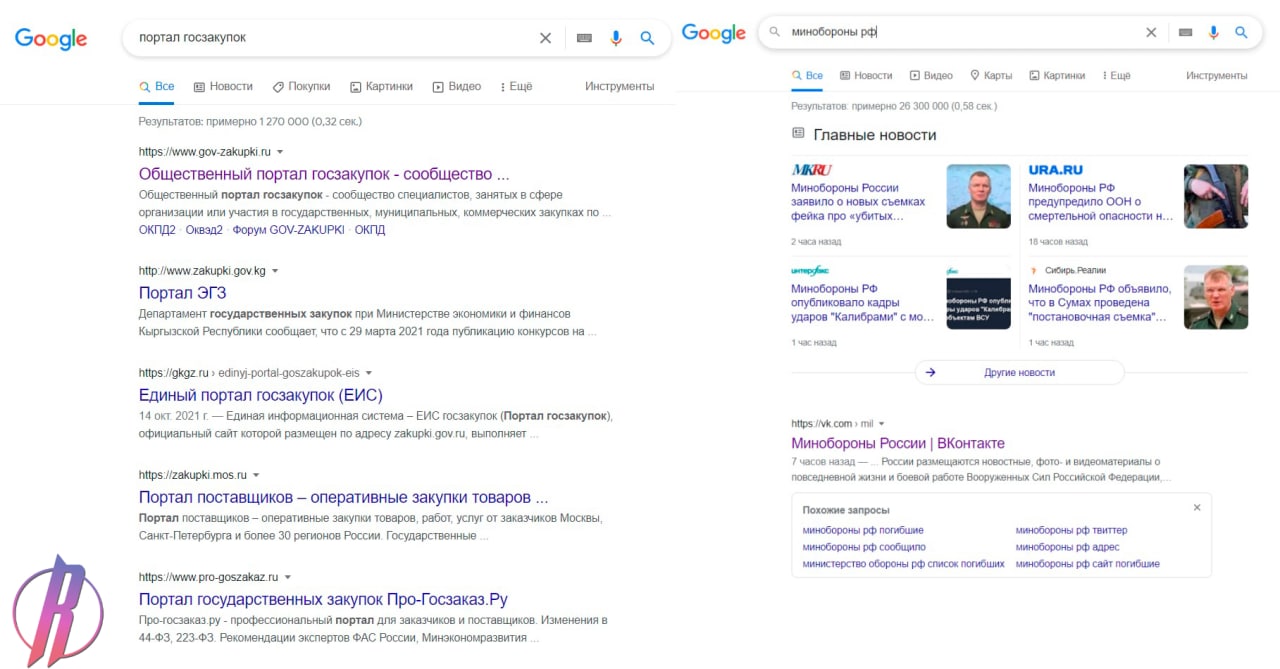This screenshot has width=1280, height=669.
Task: Search 'министерство обороны рф список погибших'
Action: pos(903,564)
